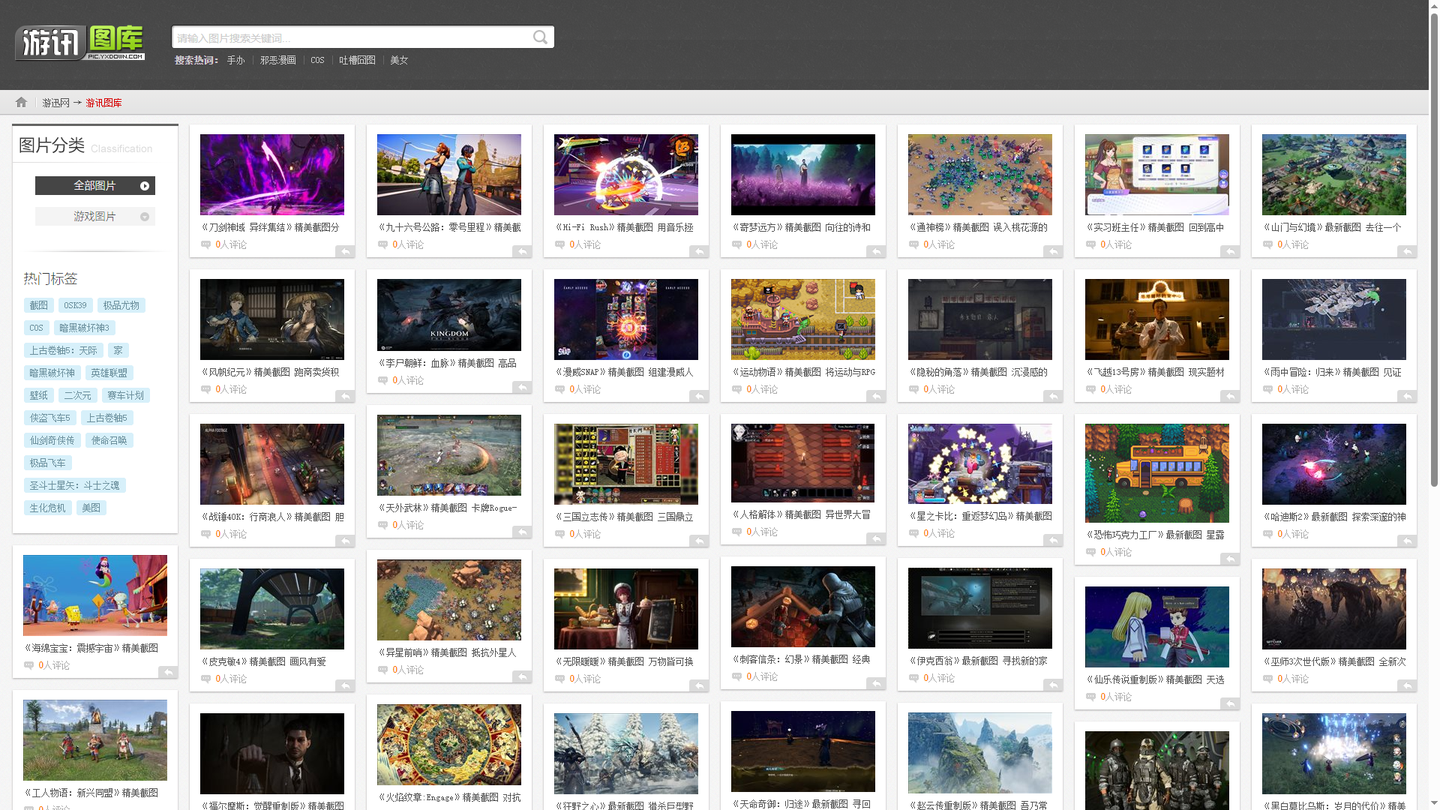Click share arrow on 运动物语 card
Screen dimensions: 1440x810
(x=876, y=397)
